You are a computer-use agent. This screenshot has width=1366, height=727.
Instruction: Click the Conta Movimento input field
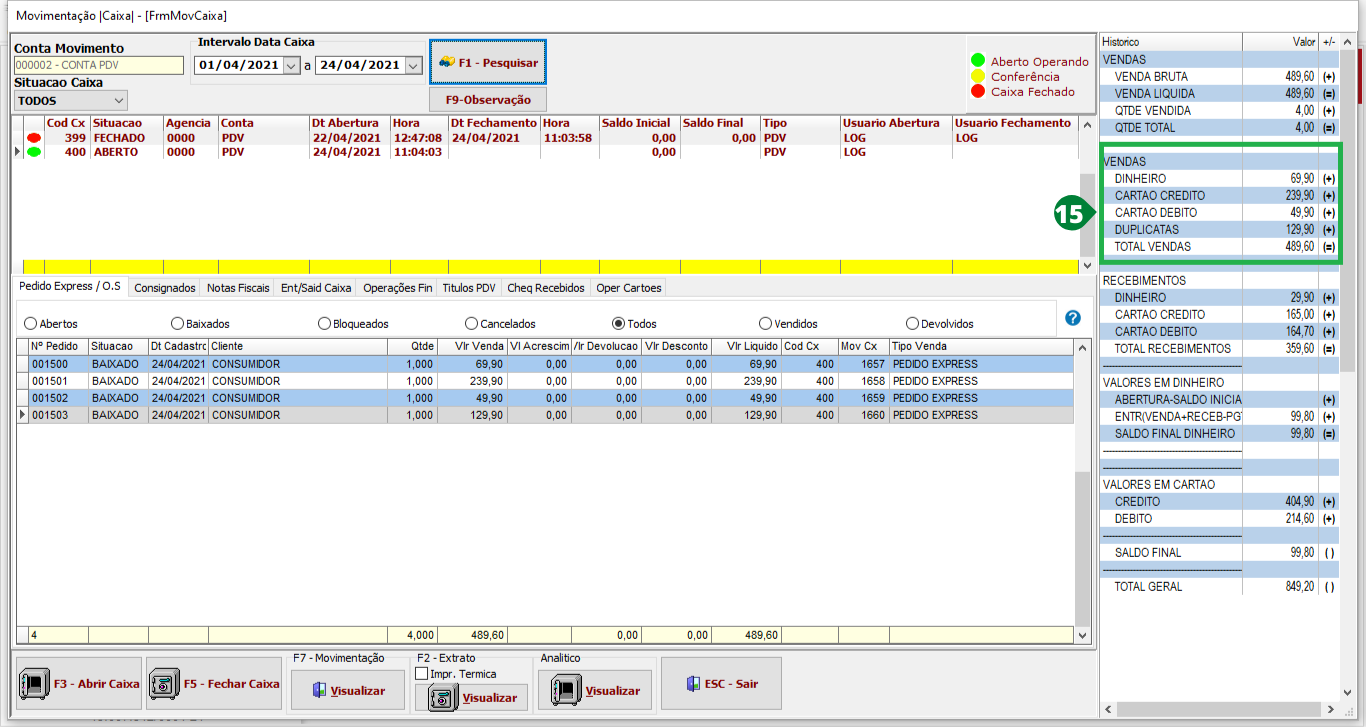tap(99, 65)
